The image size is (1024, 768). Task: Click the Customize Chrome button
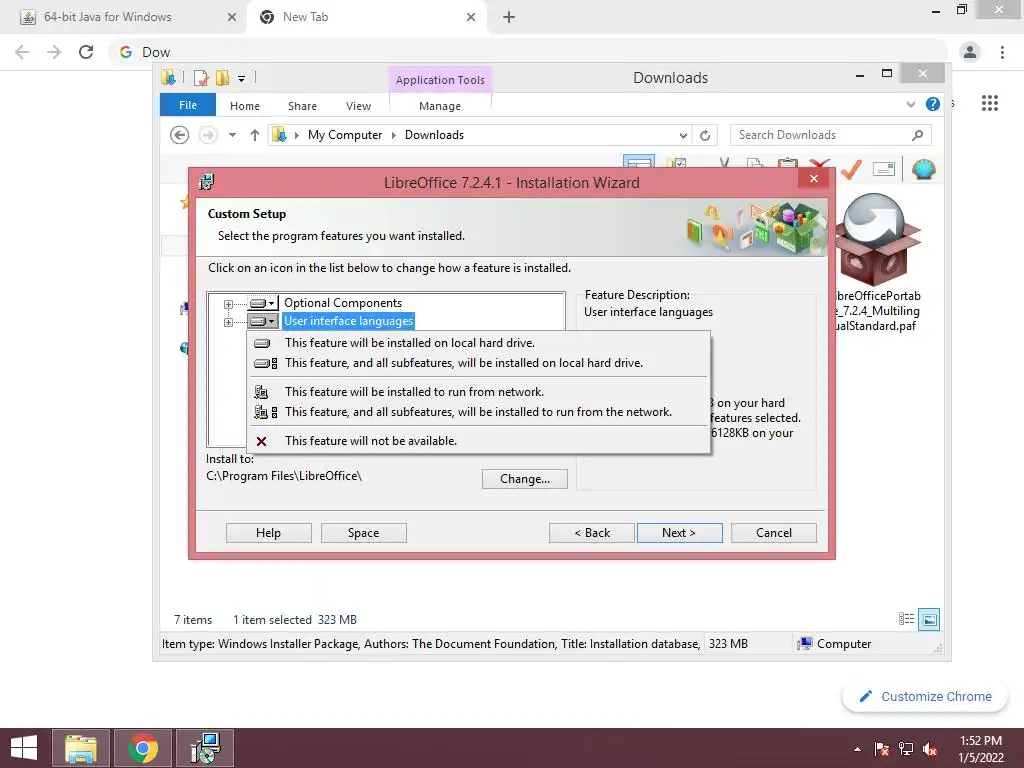point(925,697)
